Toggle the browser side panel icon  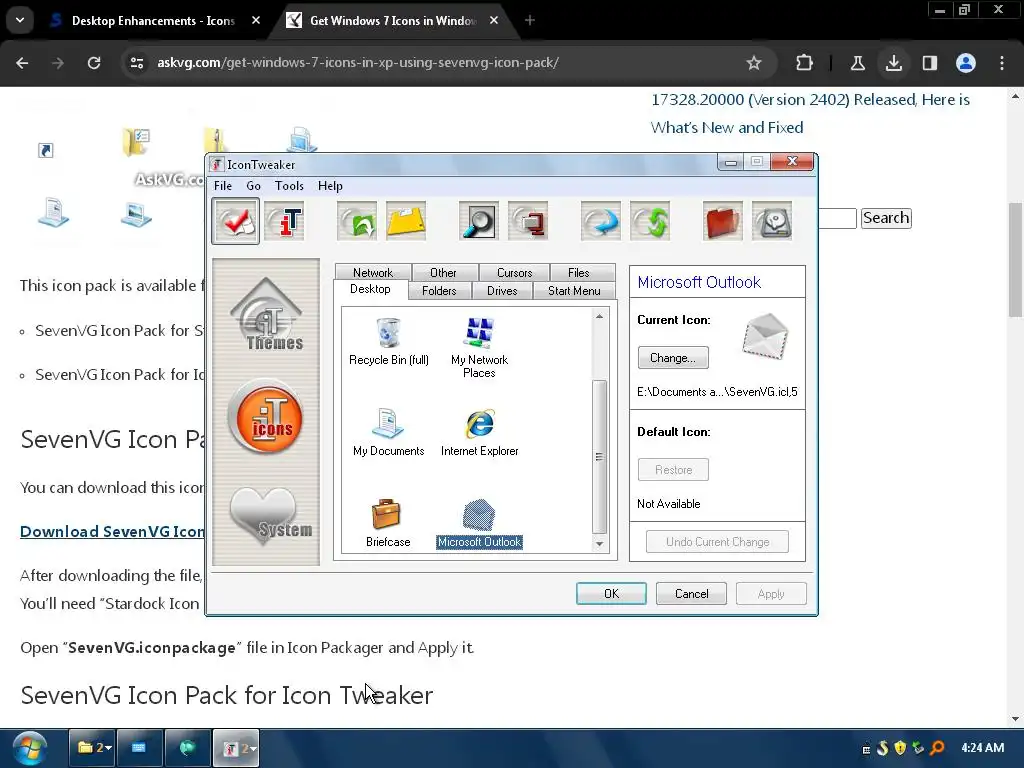[x=929, y=63]
